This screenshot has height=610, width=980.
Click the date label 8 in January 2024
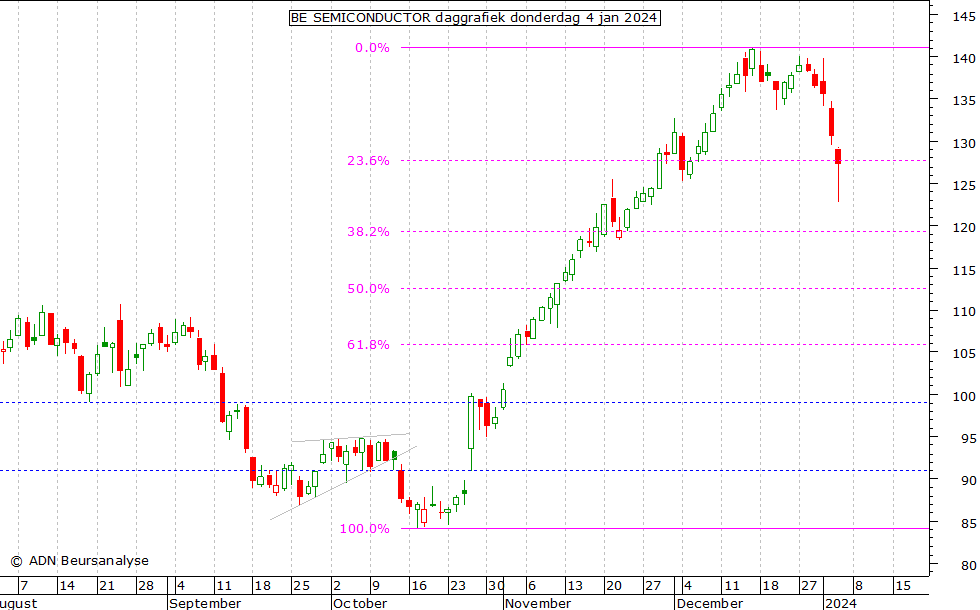coord(859,586)
